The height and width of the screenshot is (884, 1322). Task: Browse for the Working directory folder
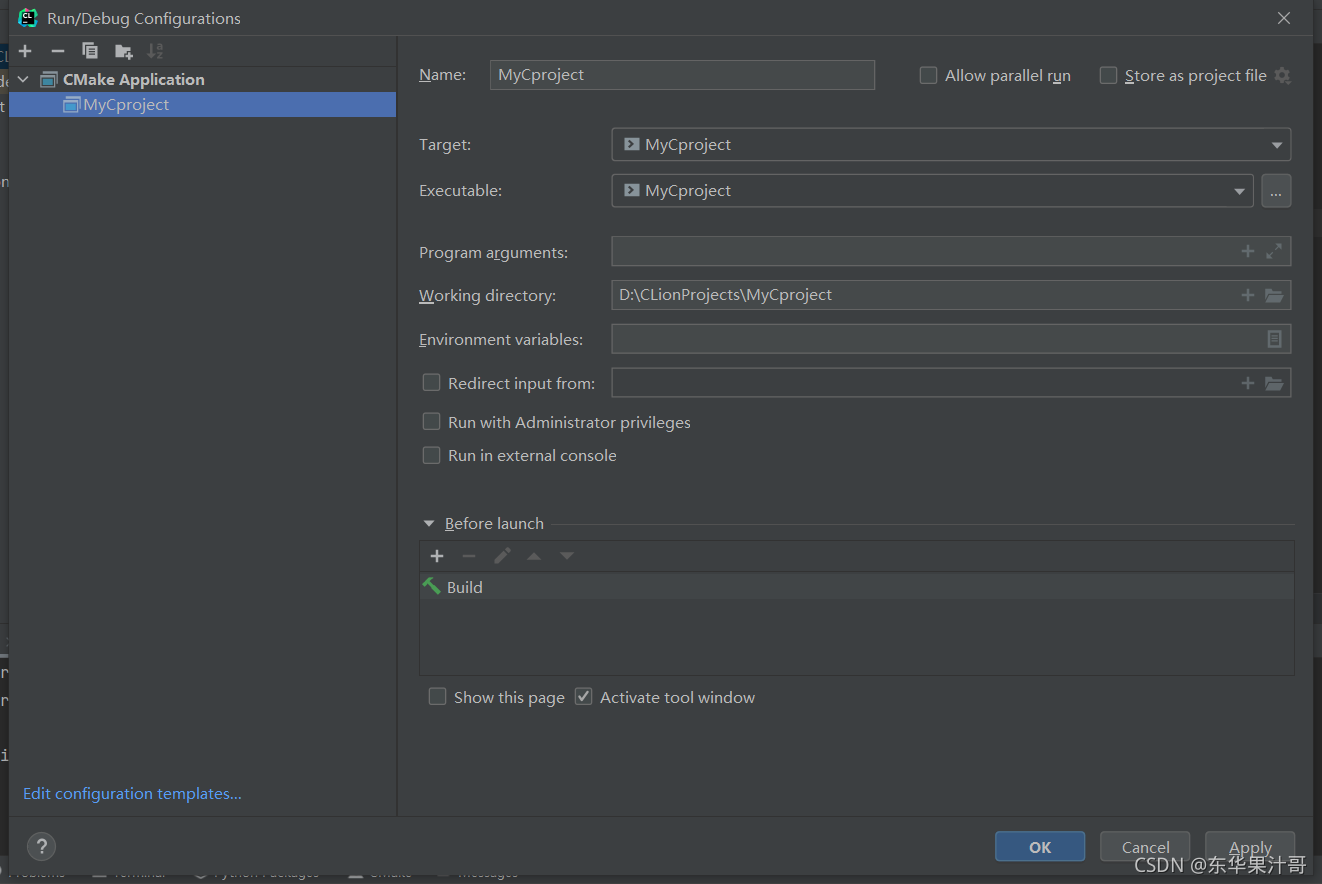pyautogui.click(x=1274, y=295)
